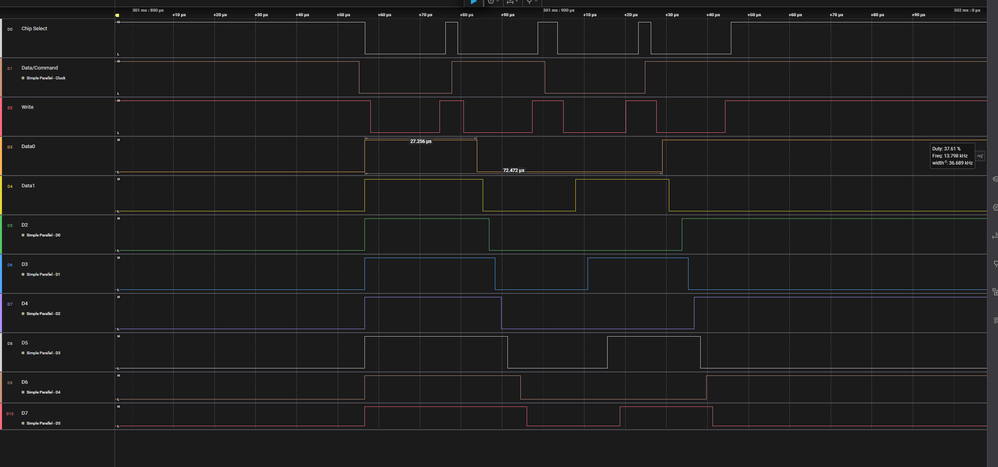Click the 301 ms : 900 µs ruler label
Viewport: 998px width, 467px height.
point(559,10)
